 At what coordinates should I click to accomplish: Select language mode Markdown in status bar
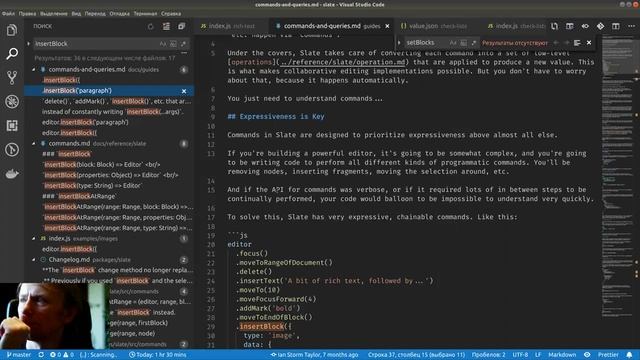point(562,355)
